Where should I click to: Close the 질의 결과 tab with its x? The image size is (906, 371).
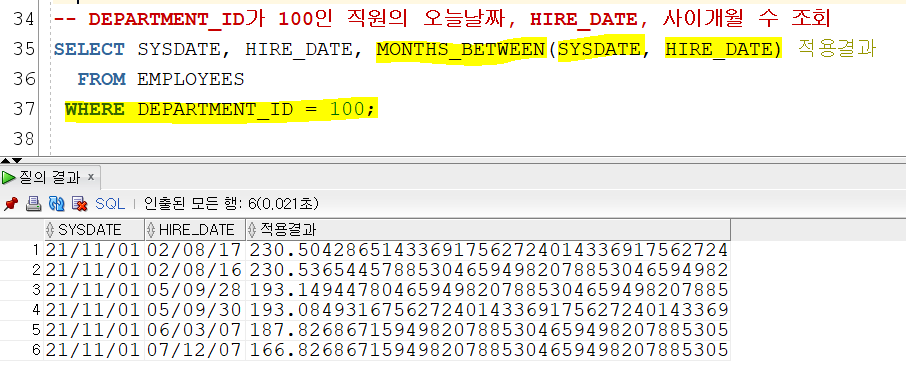90,177
